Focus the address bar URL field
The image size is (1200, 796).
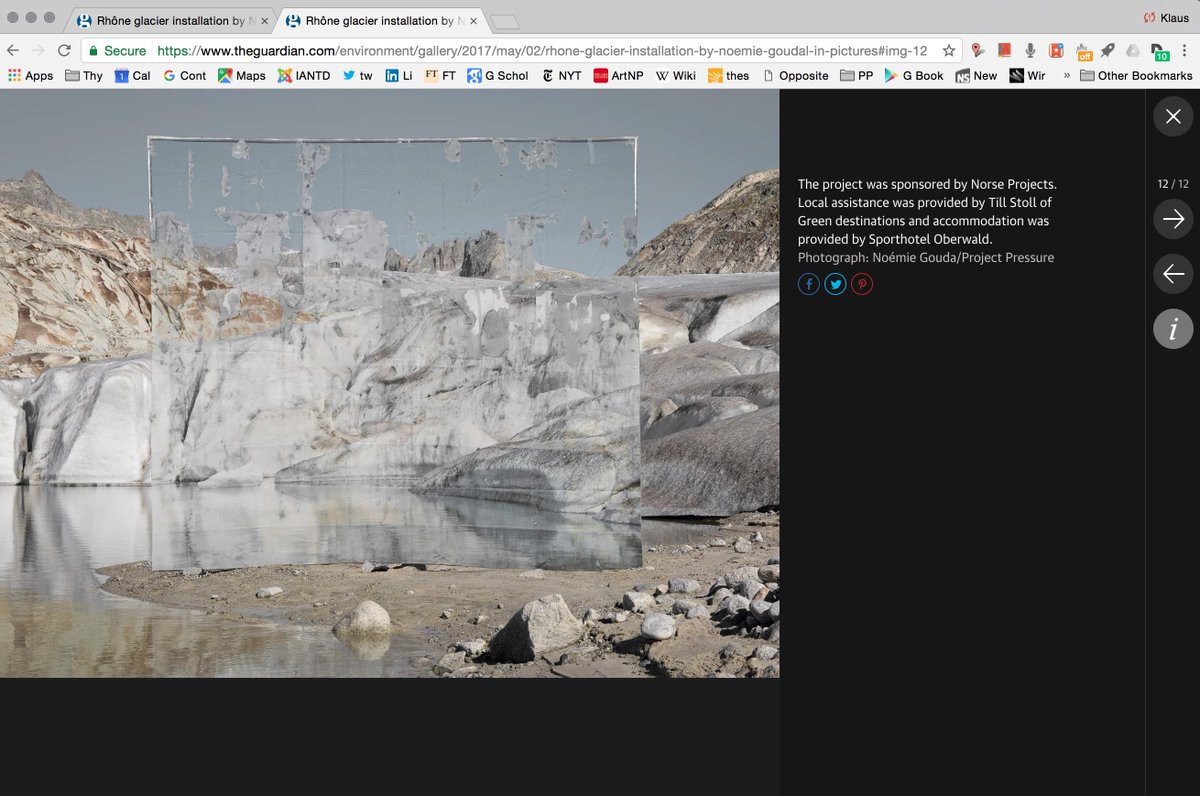pos(542,50)
